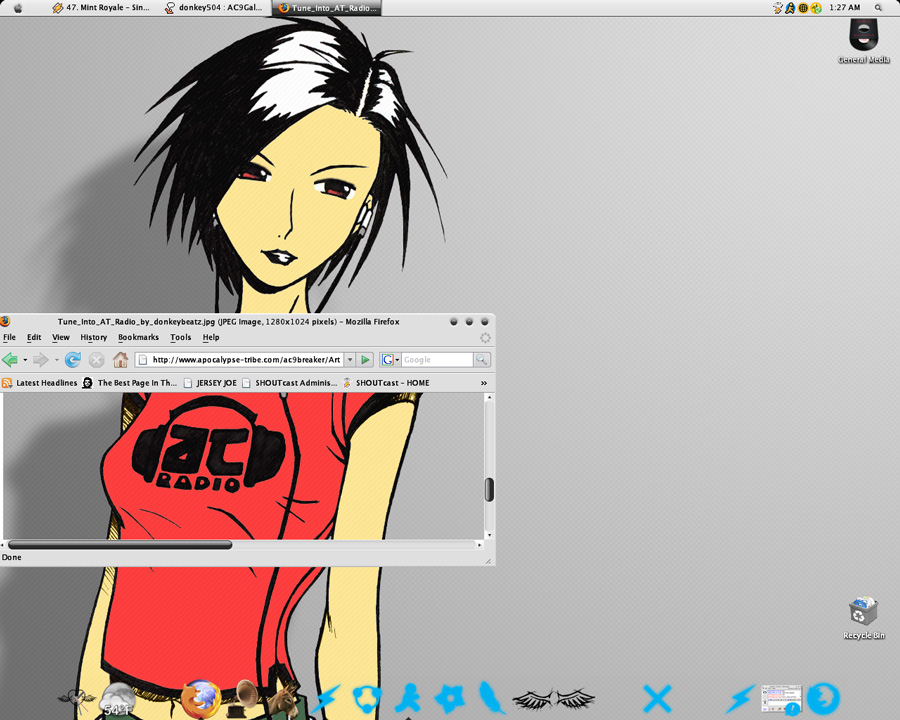Open the JERSEY JOE bookmark
This screenshot has height=720, width=900.
coord(210,383)
